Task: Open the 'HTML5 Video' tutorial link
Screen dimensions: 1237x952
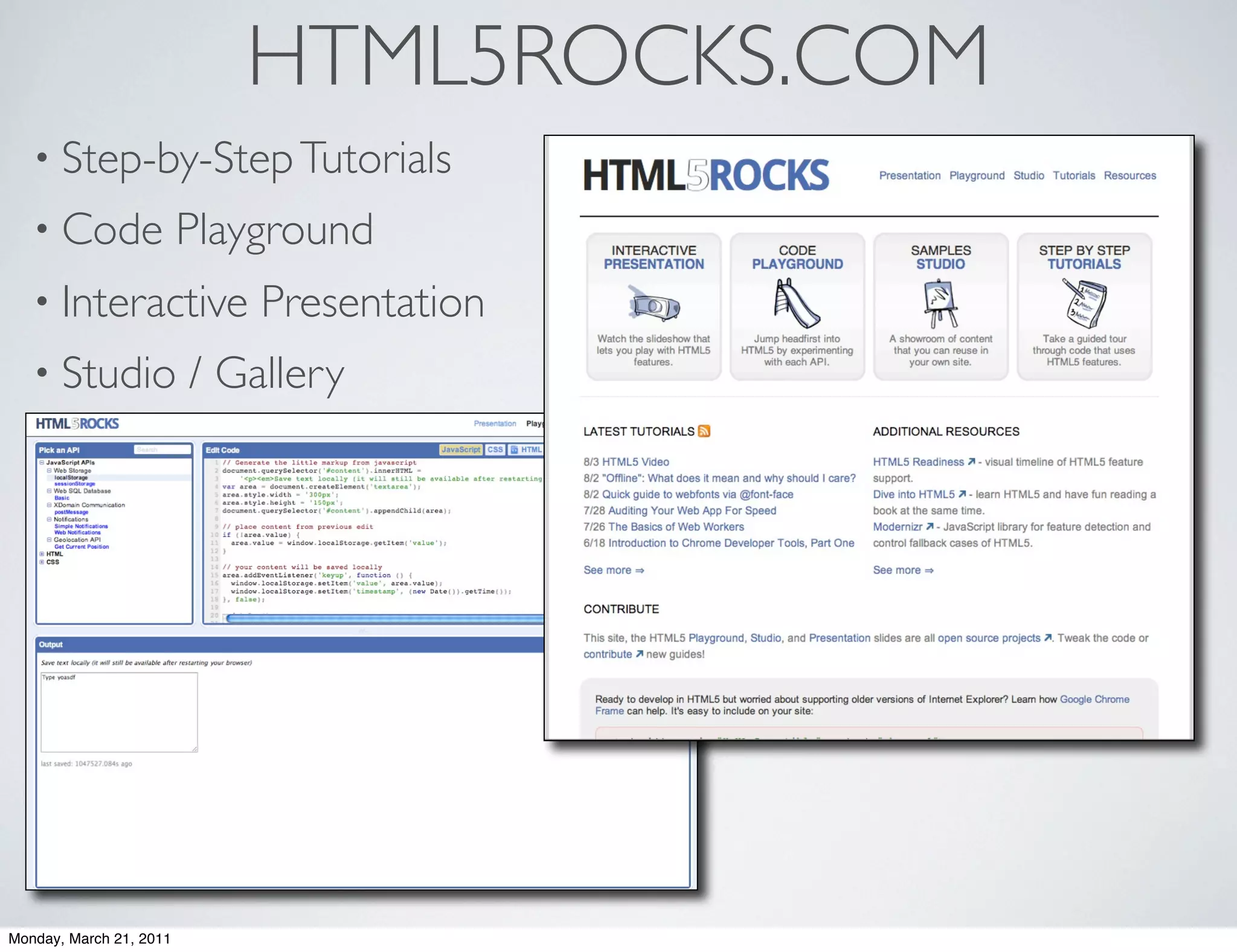Action: (x=635, y=462)
